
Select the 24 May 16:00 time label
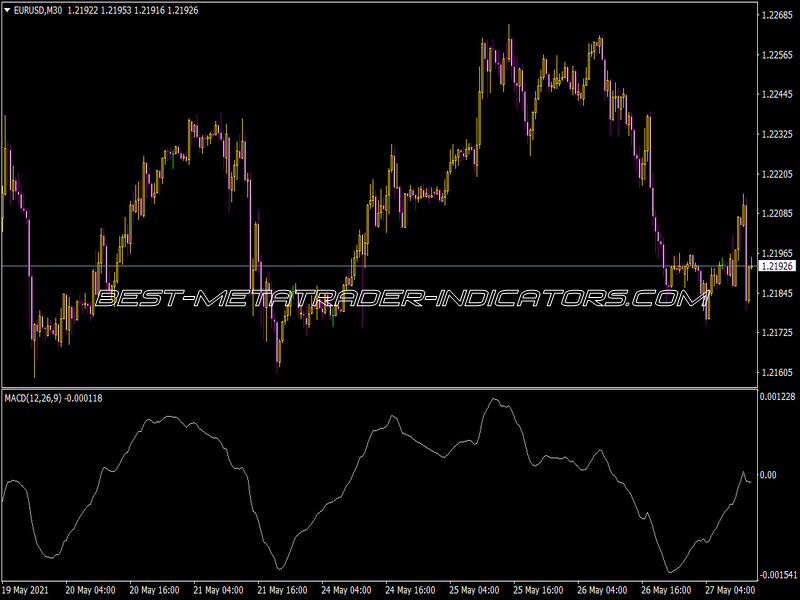pyautogui.click(x=410, y=590)
